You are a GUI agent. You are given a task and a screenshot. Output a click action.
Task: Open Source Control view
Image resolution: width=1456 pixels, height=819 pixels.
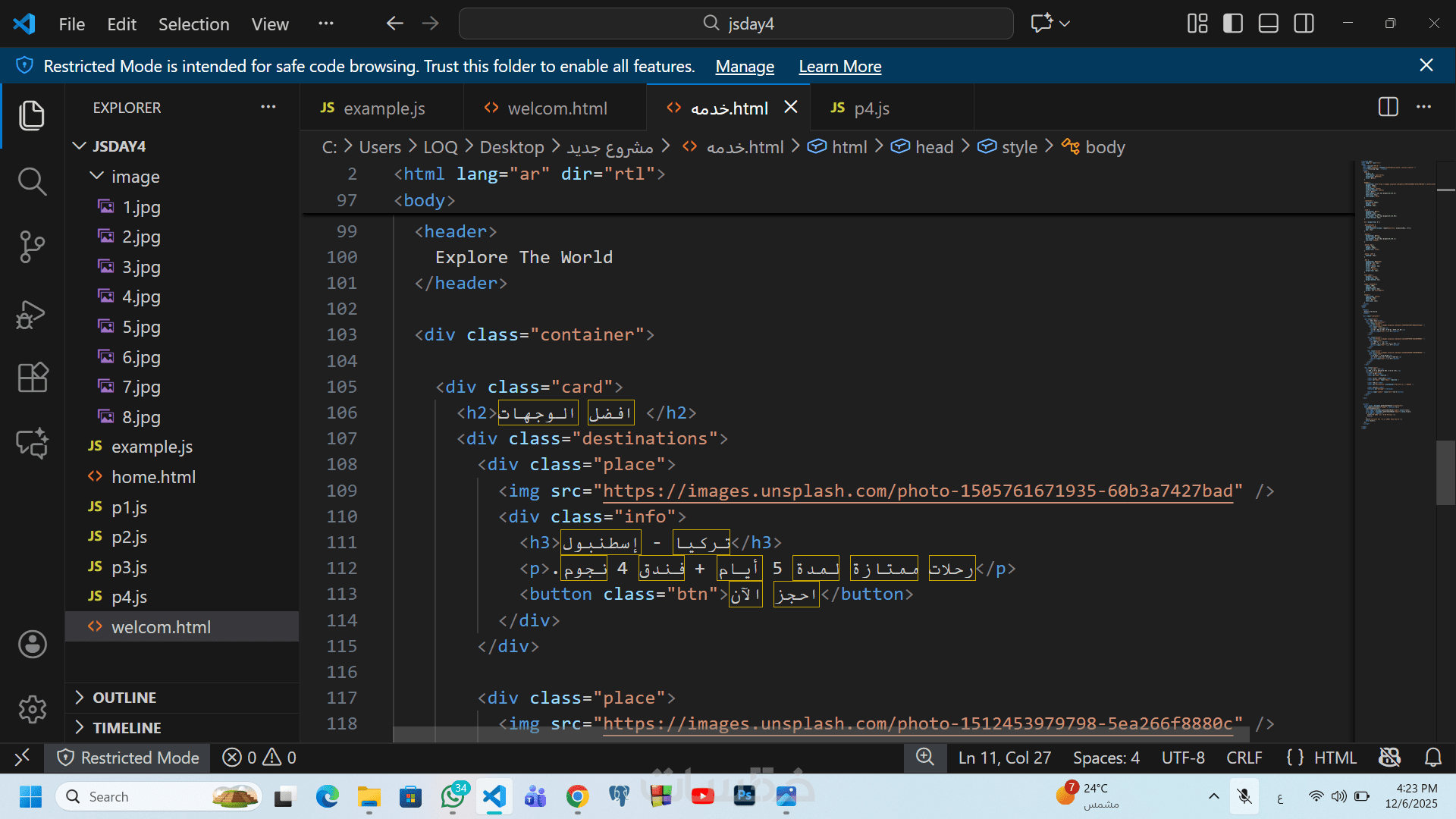click(x=32, y=247)
